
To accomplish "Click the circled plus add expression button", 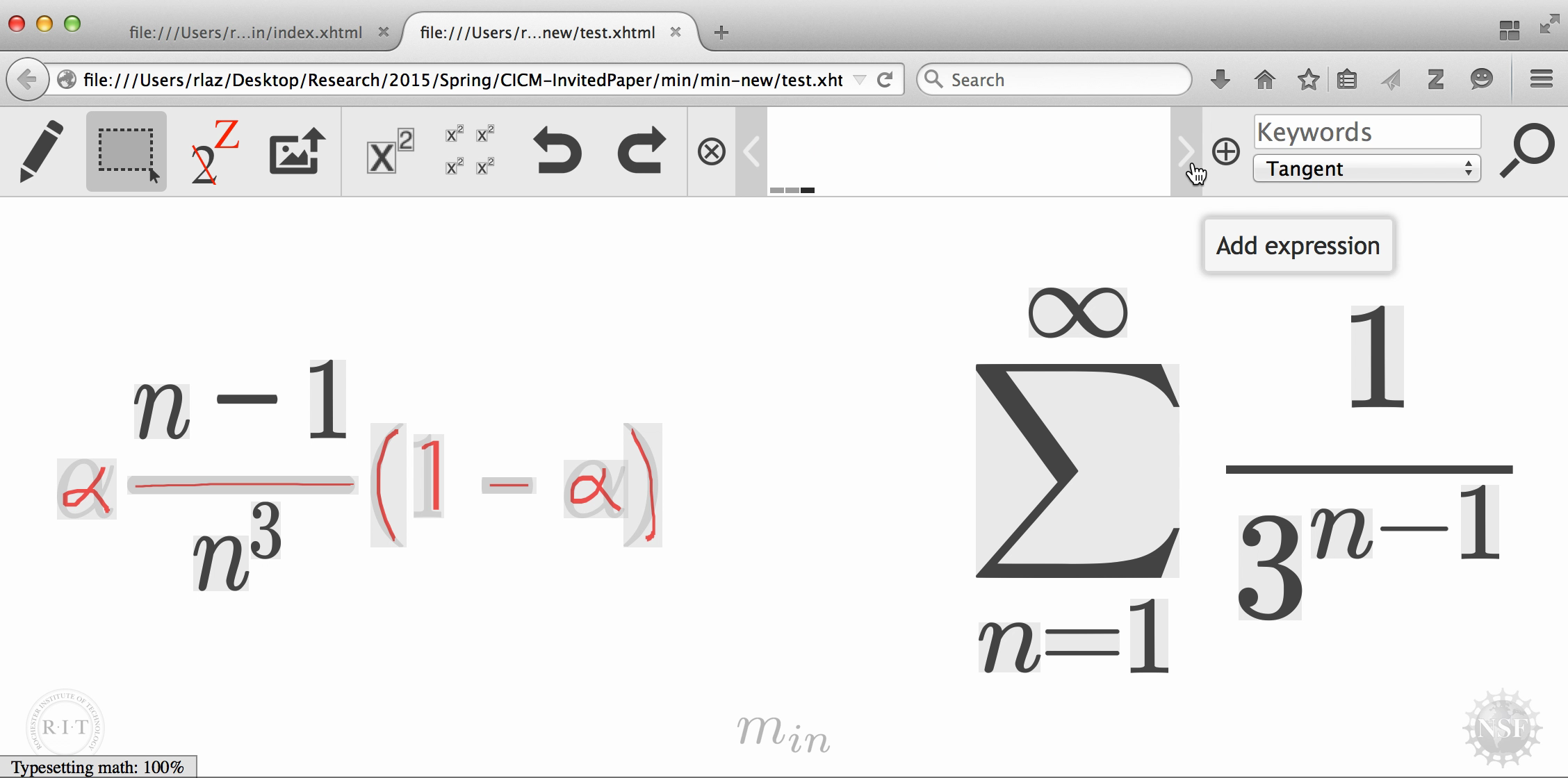I will tap(1225, 151).
